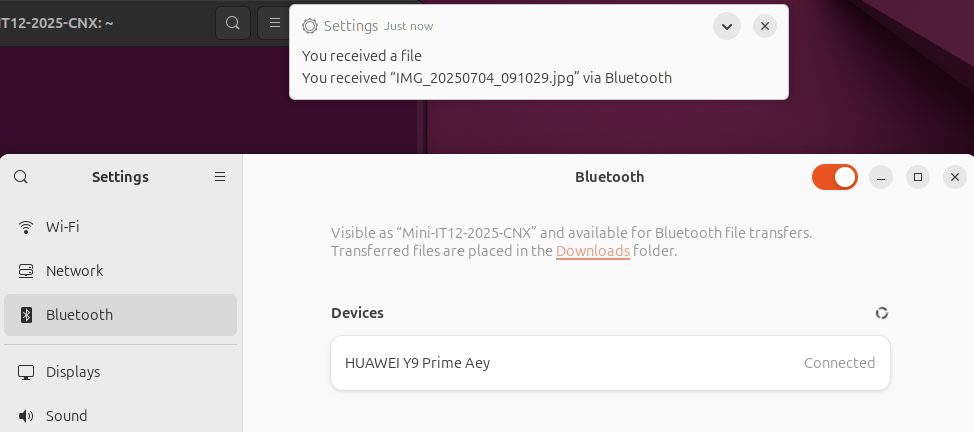
Task: Open the Downloads folder link
Action: click(x=593, y=251)
